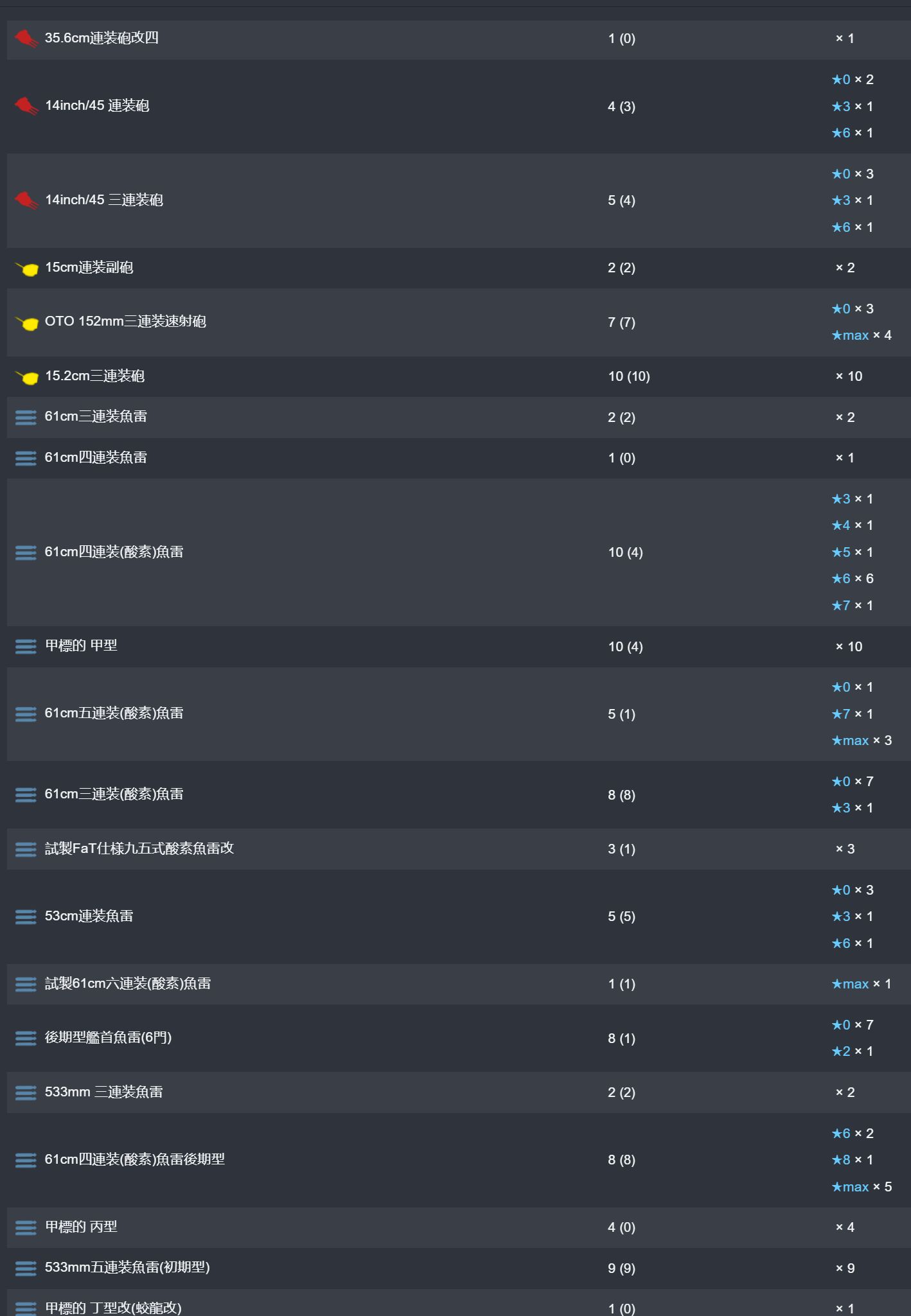Viewport: 911px width, 1316px height.
Task: Click the torpedo icon for 53cm連装魚雷
Action: click(x=26, y=917)
